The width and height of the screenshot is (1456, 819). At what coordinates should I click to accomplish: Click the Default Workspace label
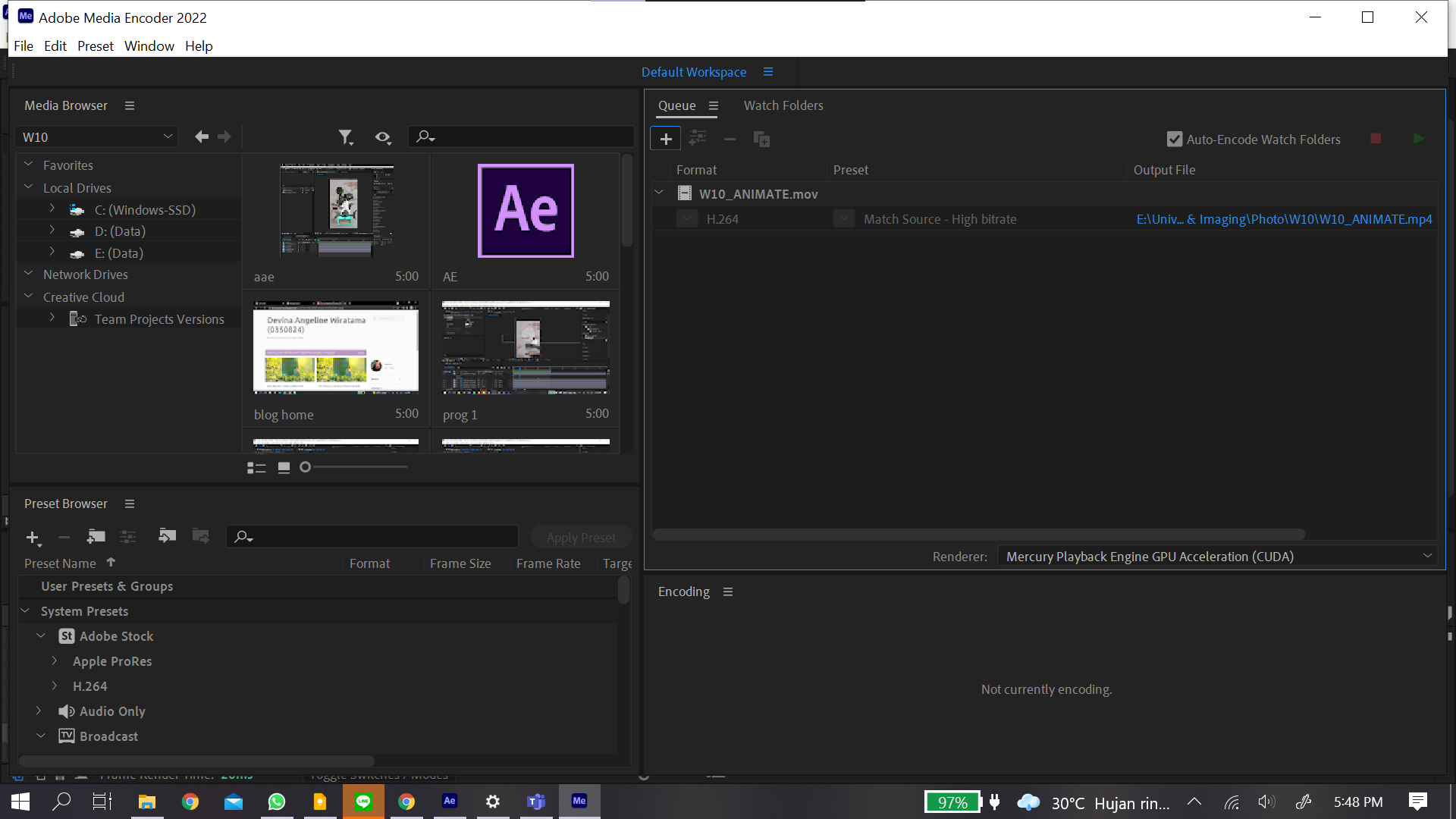(694, 71)
